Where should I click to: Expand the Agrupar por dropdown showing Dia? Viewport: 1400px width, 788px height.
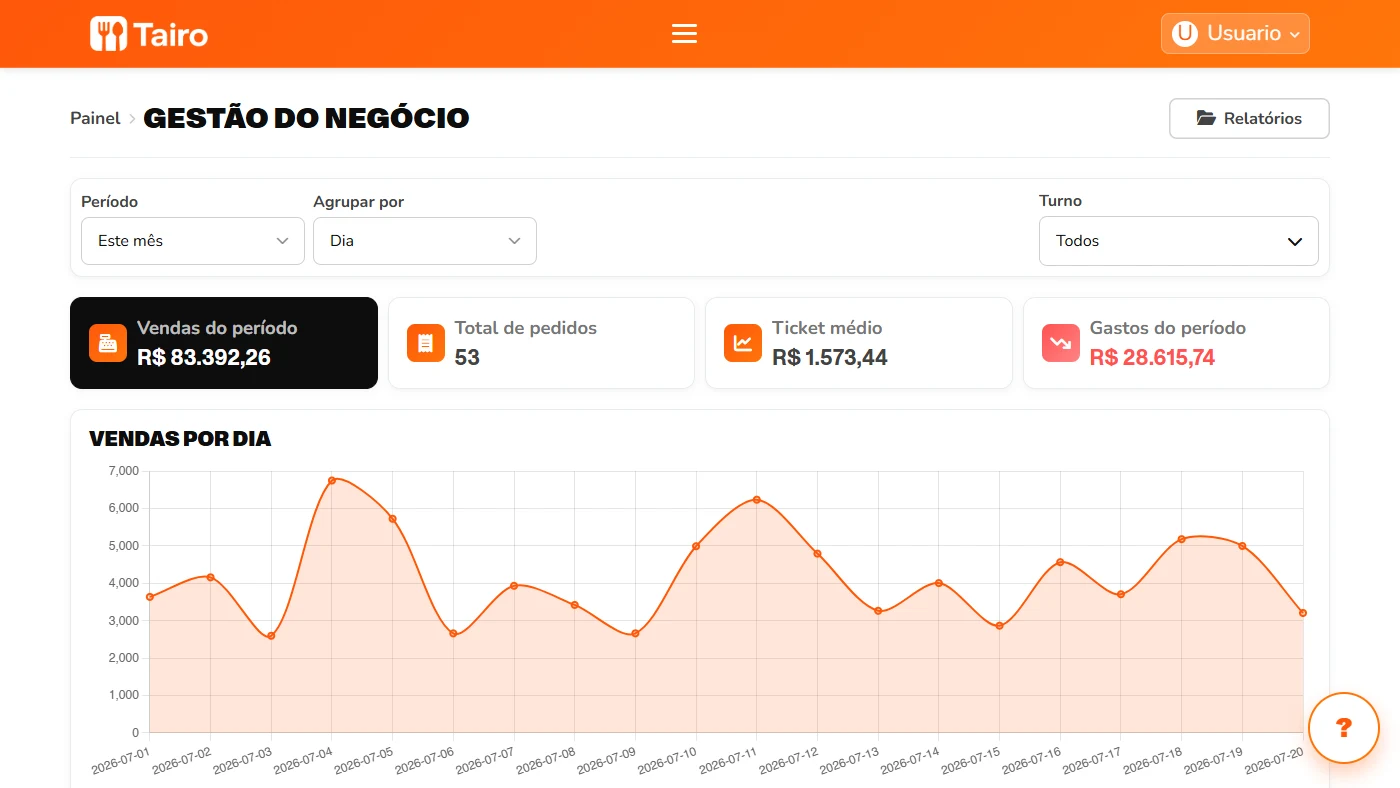click(x=425, y=241)
